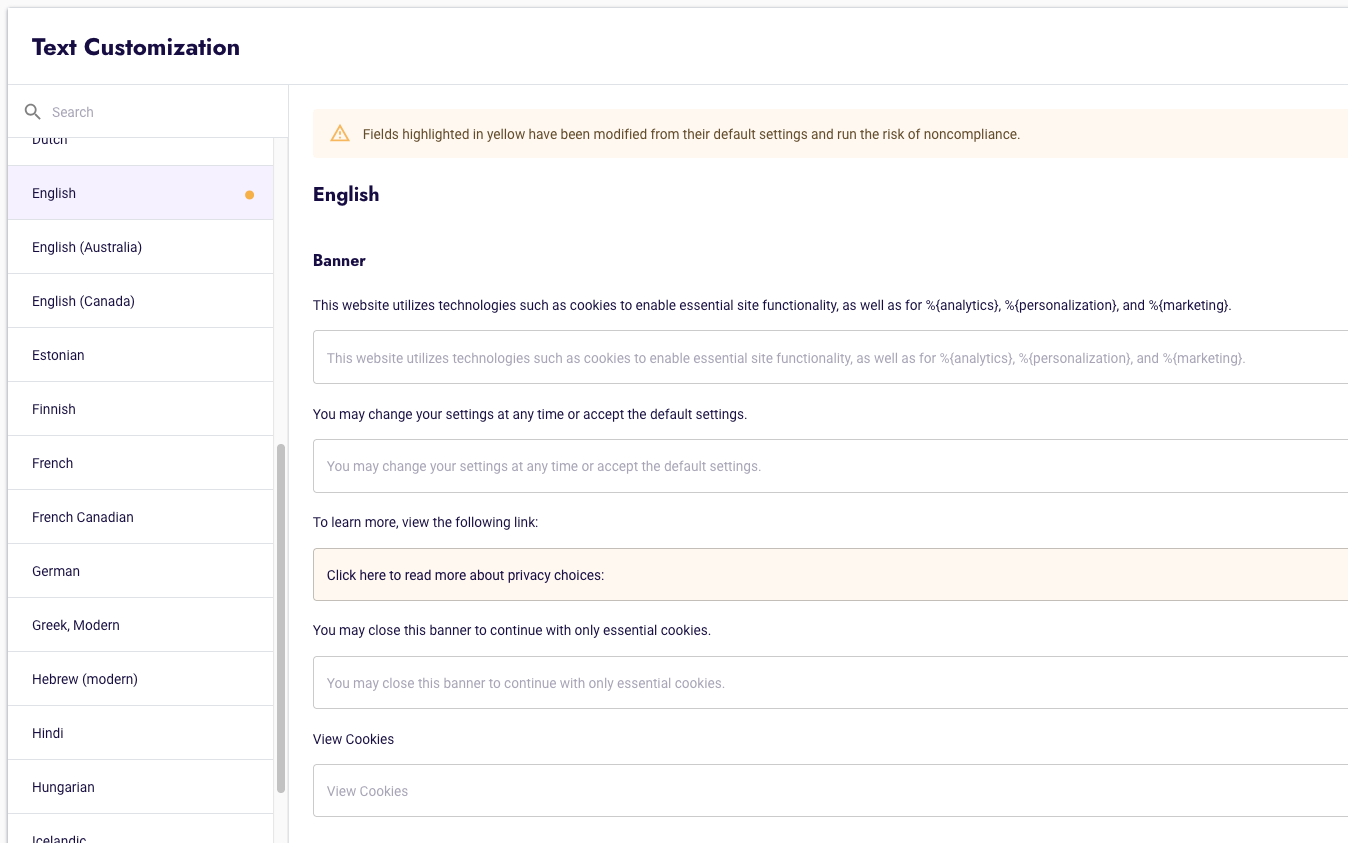Pick Hungarian language
This screenshot has height=843, width=1348.
[x=140, y=787]
